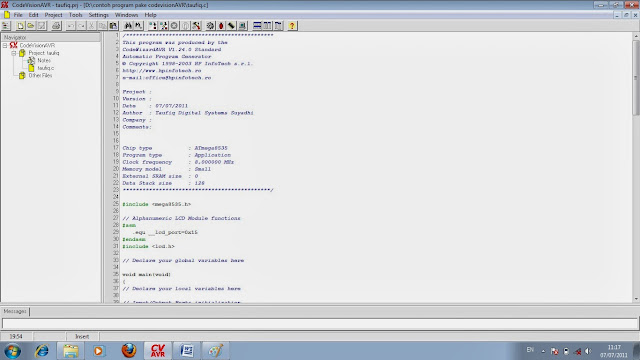The image size is (640, 360).
Task: Click the #include <mega8535.h> line
Action: coord(157,204)
